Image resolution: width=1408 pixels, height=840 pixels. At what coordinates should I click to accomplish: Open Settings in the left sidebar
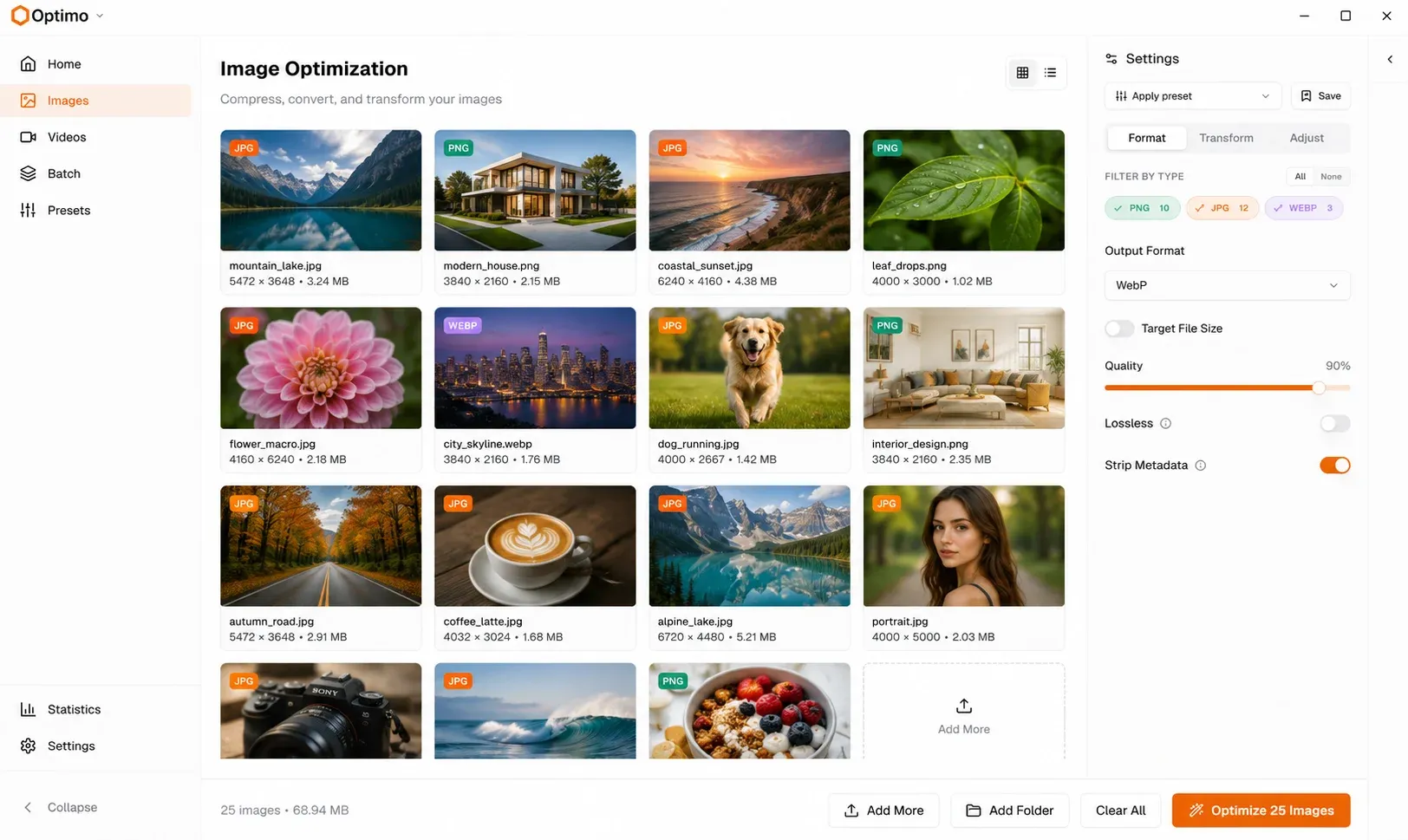(x=95, y=746)
